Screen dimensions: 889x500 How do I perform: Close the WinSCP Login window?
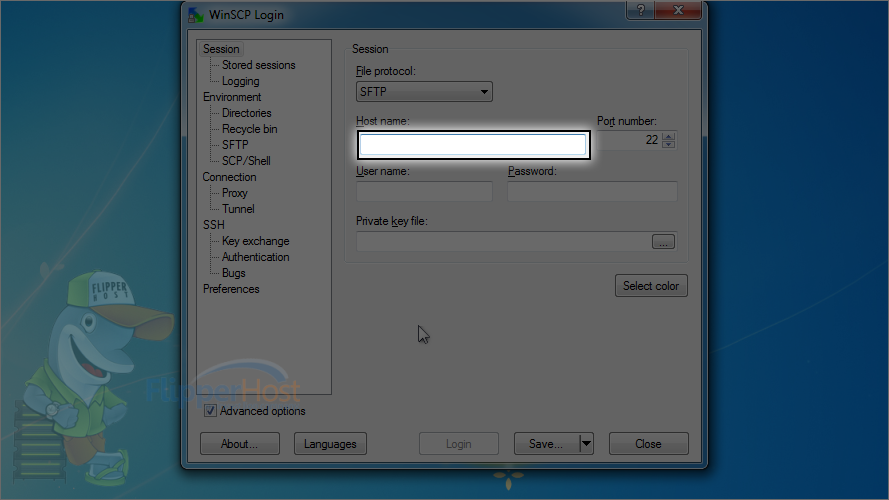point(678,10)
